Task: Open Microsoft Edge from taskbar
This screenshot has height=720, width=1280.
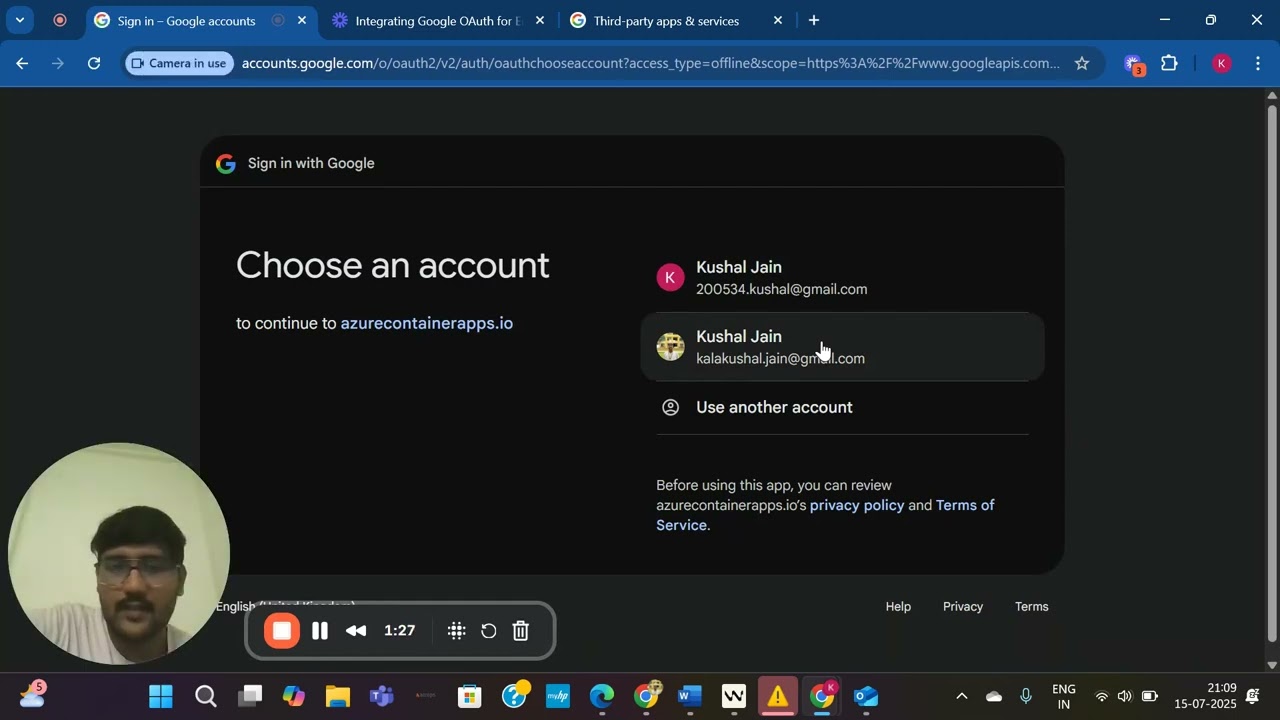Action: click(602, 696)
